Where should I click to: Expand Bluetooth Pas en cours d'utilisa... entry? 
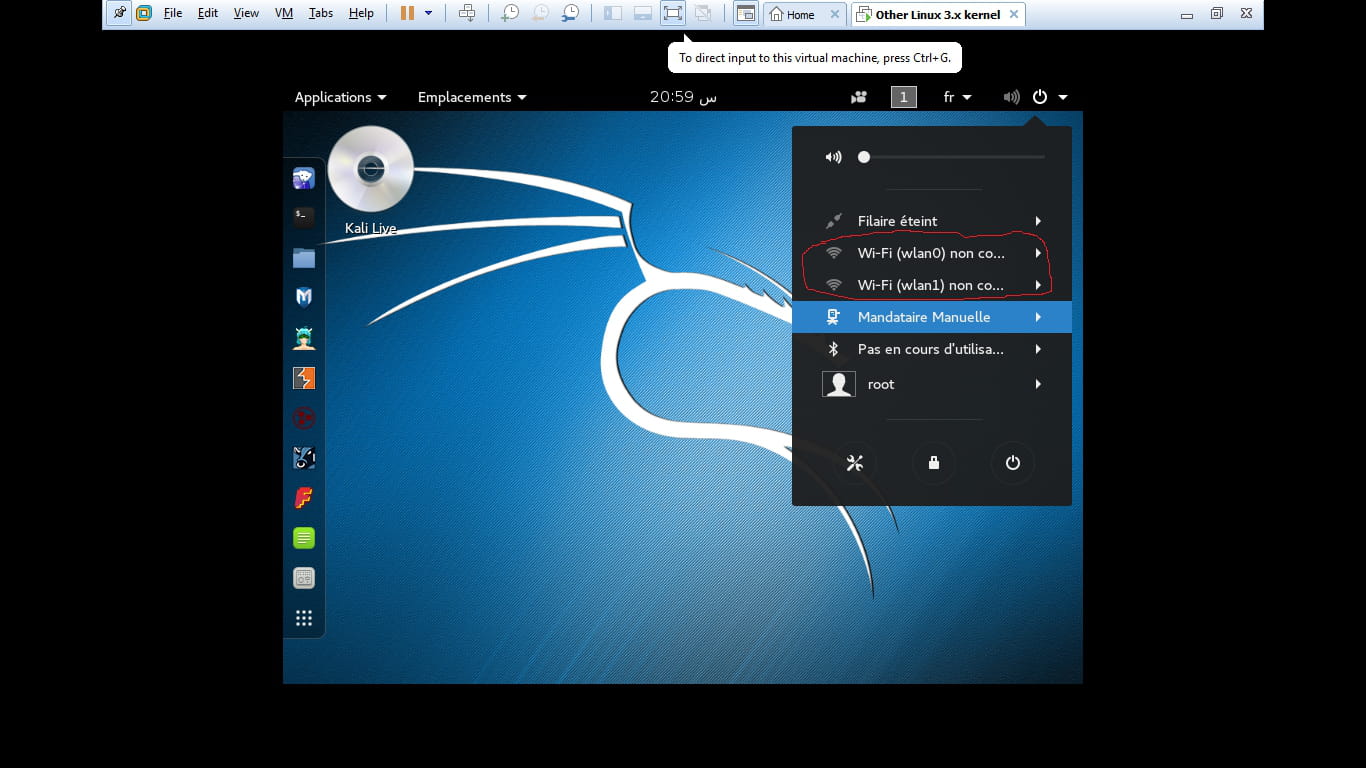[x=932, y=349]
